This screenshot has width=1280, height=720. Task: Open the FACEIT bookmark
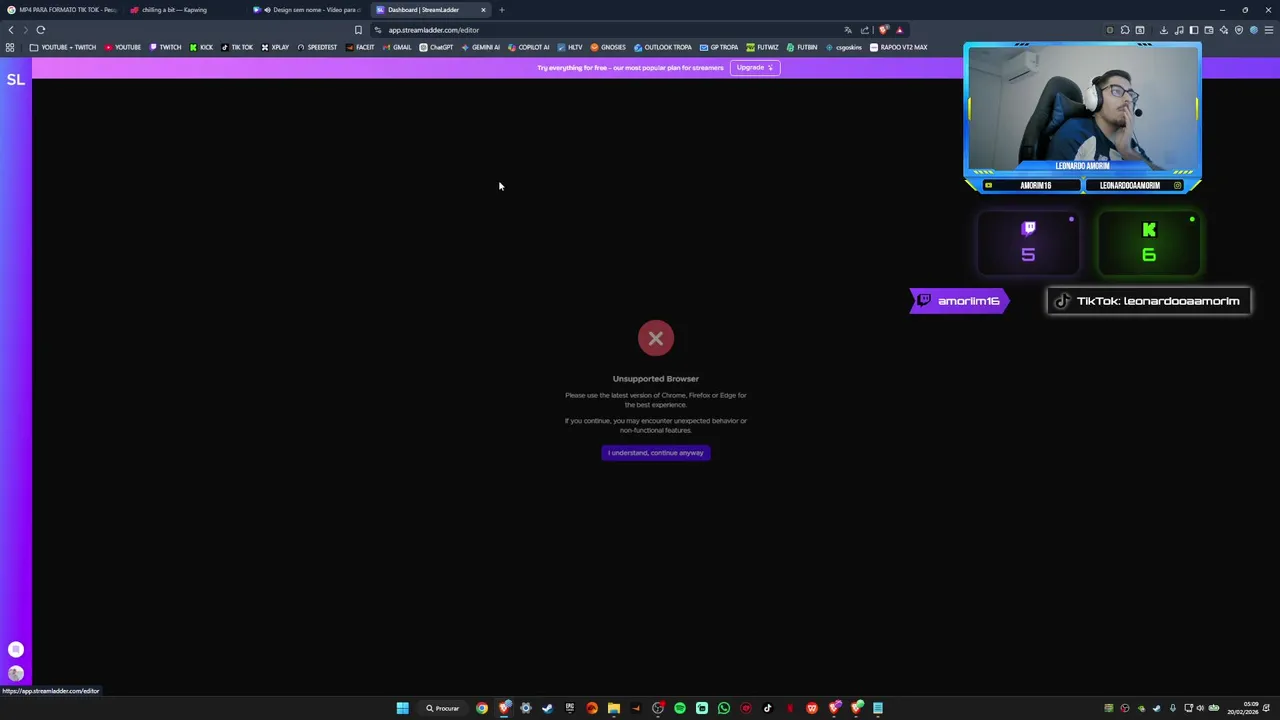(360, 47)
